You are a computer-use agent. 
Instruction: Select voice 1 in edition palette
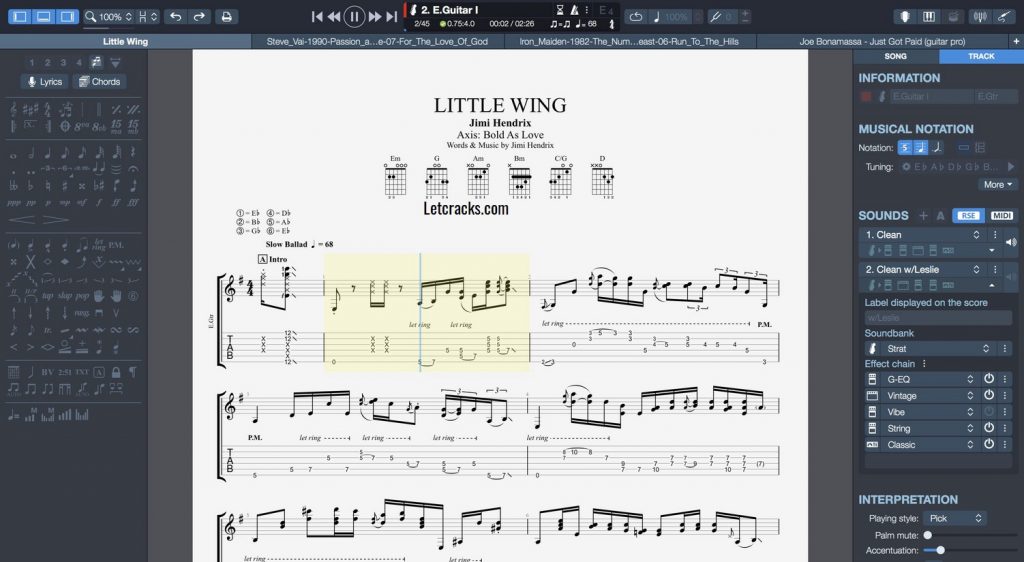[31, 63]
